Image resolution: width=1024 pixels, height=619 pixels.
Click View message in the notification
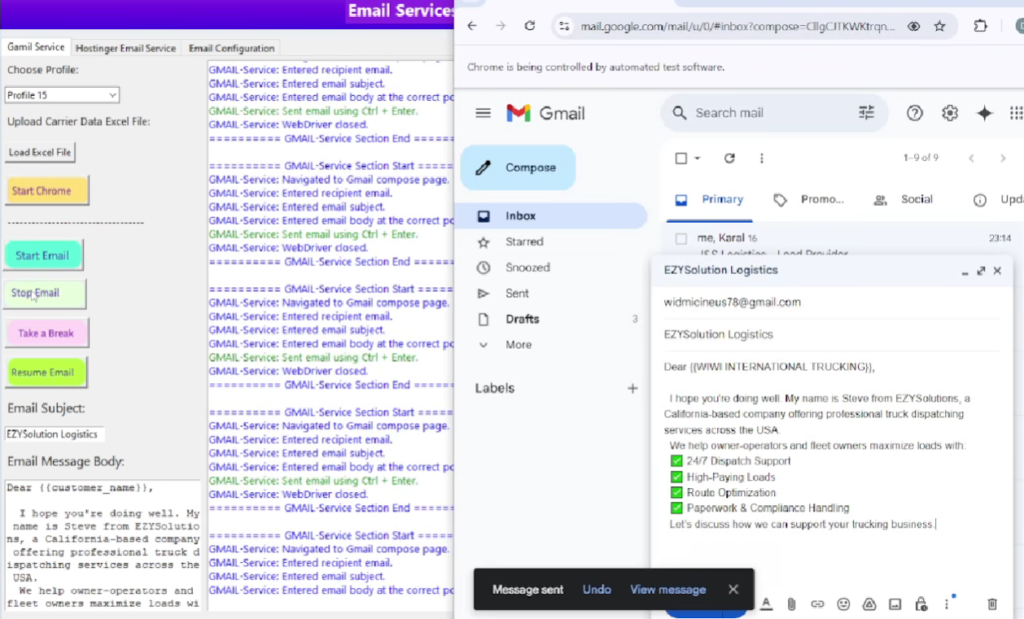point(668,590)
